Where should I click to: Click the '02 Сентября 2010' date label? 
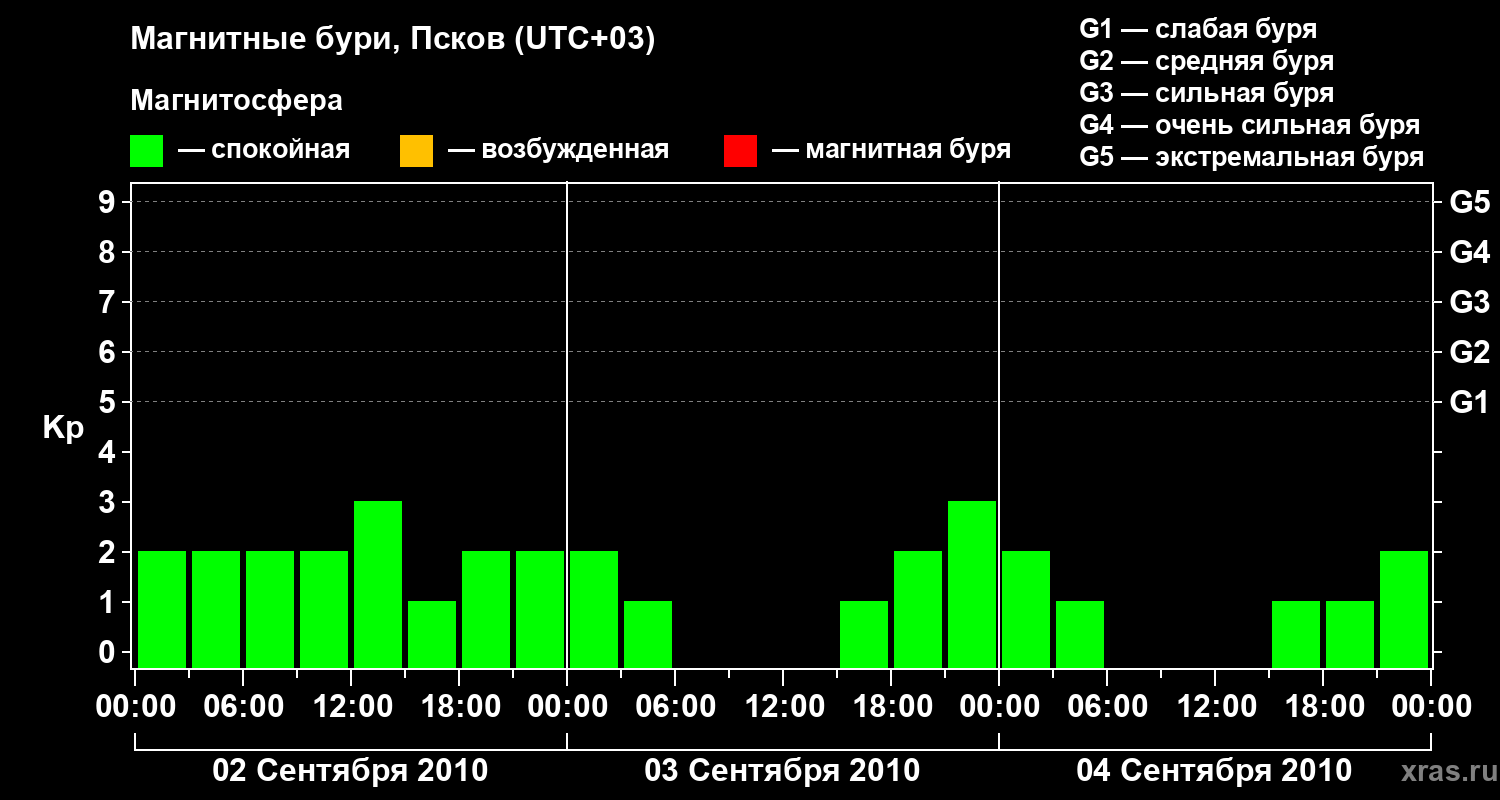coord(350,771)
